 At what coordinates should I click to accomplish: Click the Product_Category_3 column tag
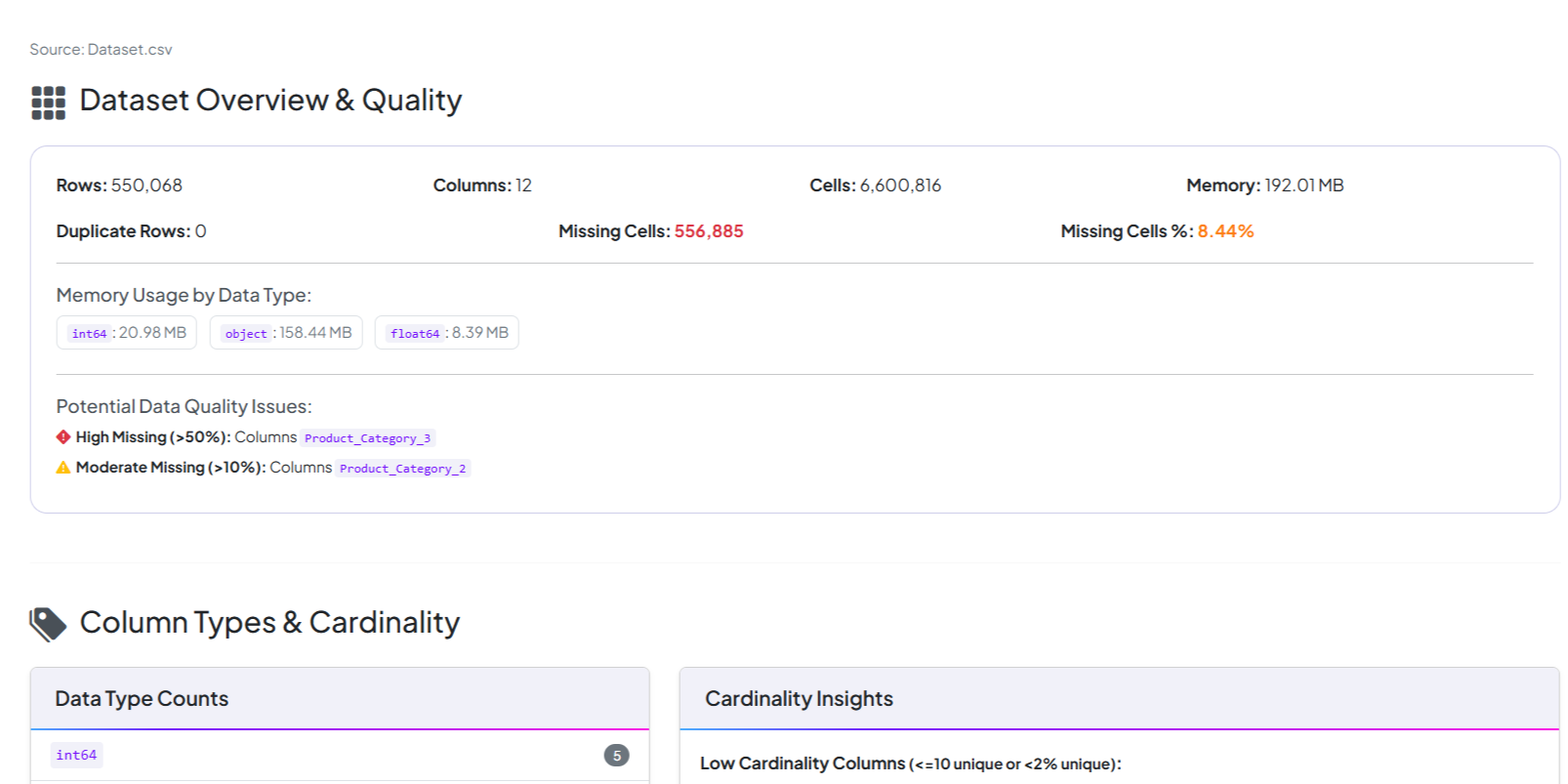pos(367,438)
